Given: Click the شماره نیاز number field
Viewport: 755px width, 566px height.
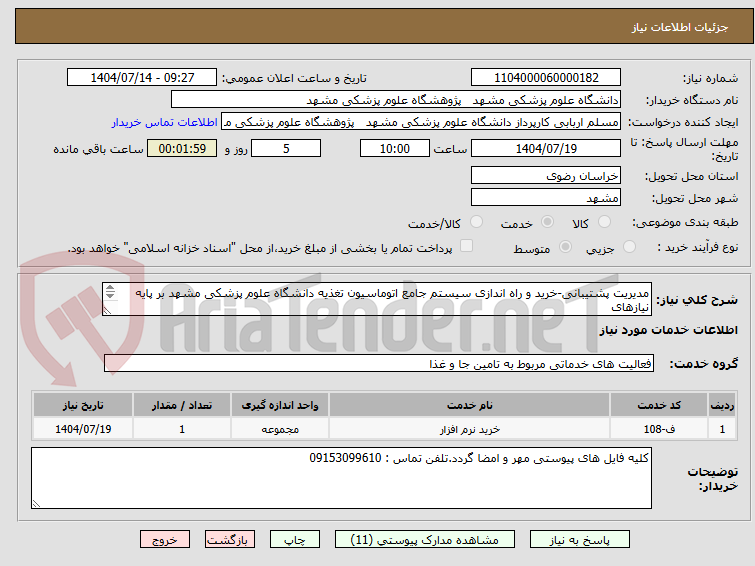Looking at the screenshot, I should coord(546,78).
